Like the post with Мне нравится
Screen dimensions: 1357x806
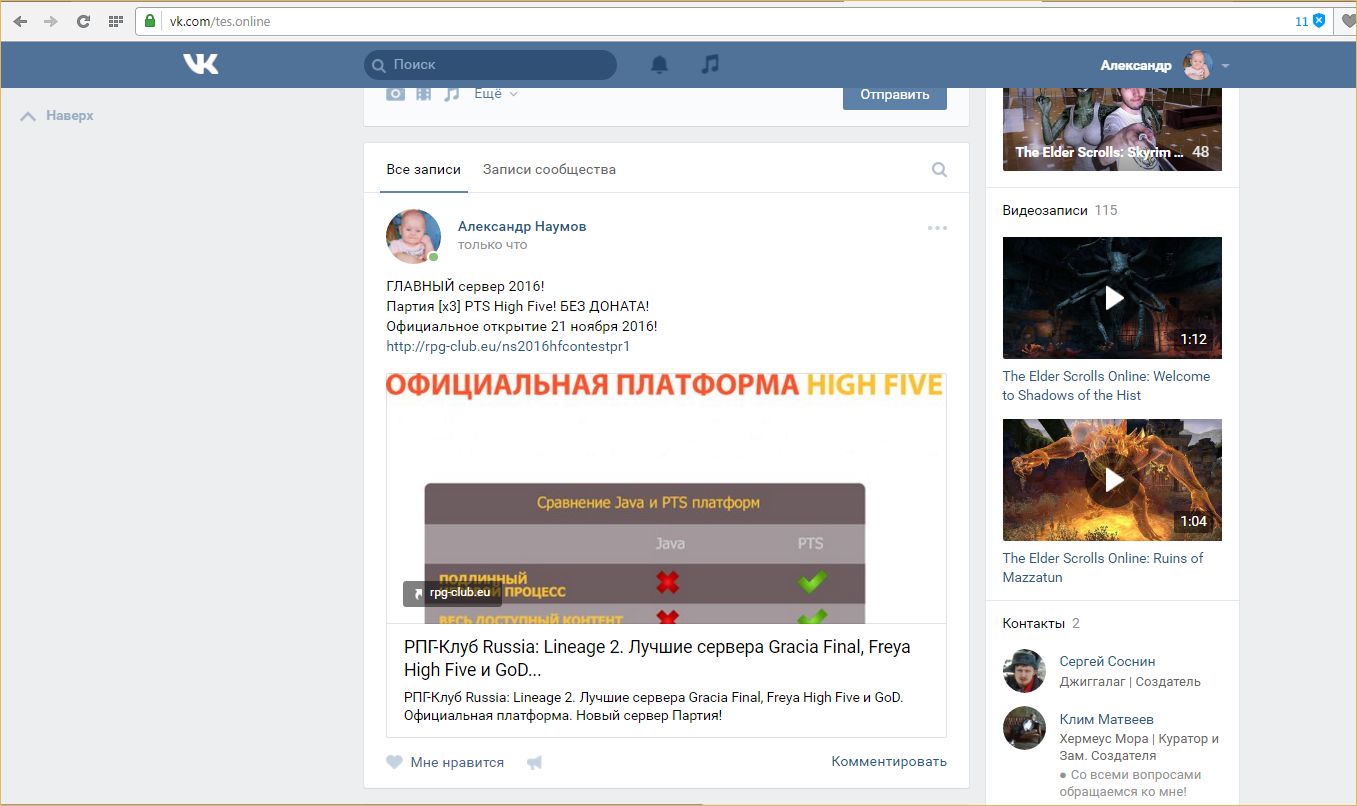[x=445, y=762]
